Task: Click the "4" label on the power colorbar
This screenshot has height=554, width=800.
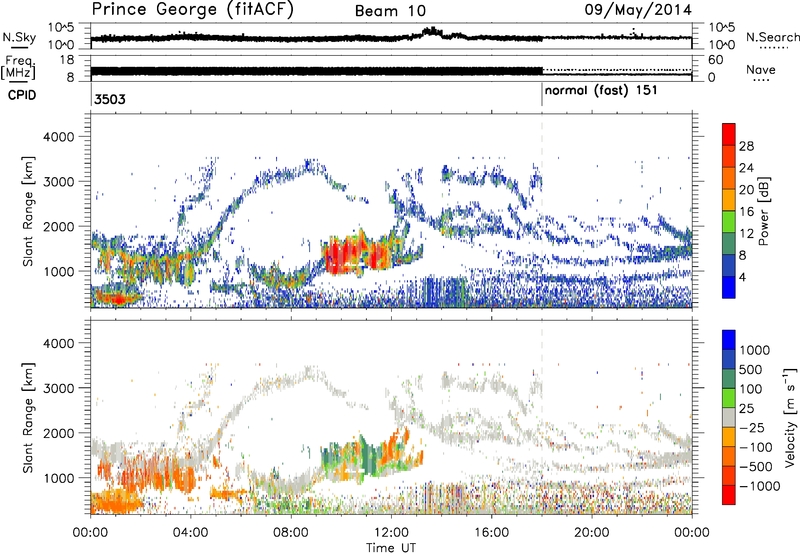Action: point(742,277)
